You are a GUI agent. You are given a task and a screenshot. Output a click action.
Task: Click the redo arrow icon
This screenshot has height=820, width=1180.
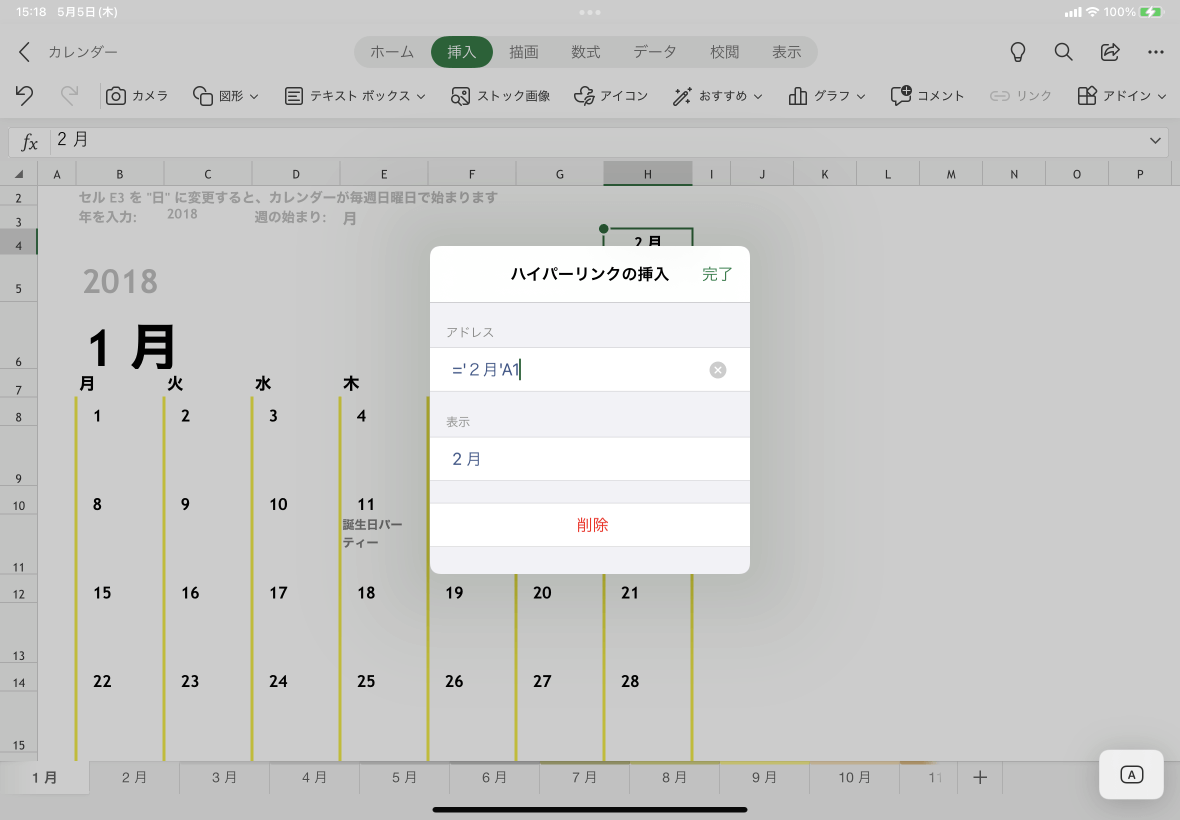tap(69, 96)
